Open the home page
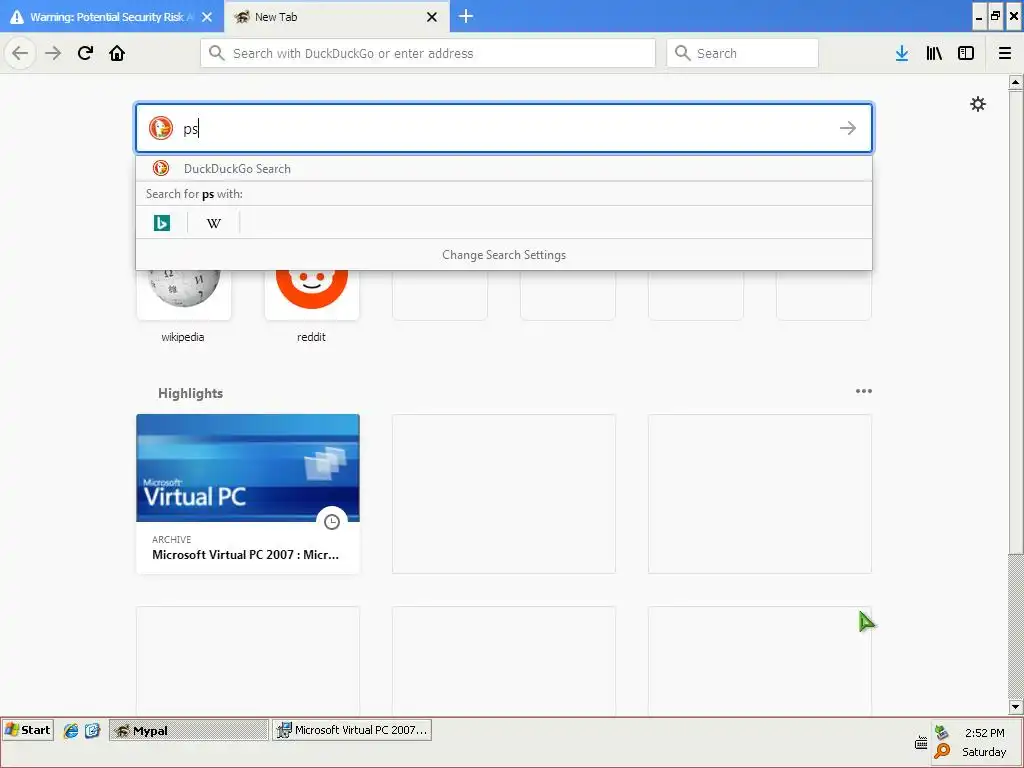The height and width of the screenshot is (768, 1024). pos(117,53)
